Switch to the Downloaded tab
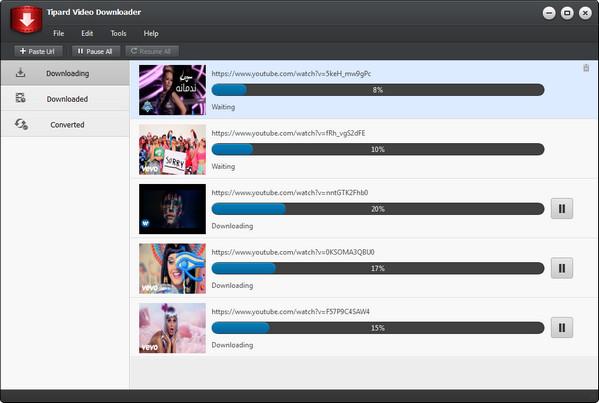The image size is (599, 403). click(x=65, y=99)
